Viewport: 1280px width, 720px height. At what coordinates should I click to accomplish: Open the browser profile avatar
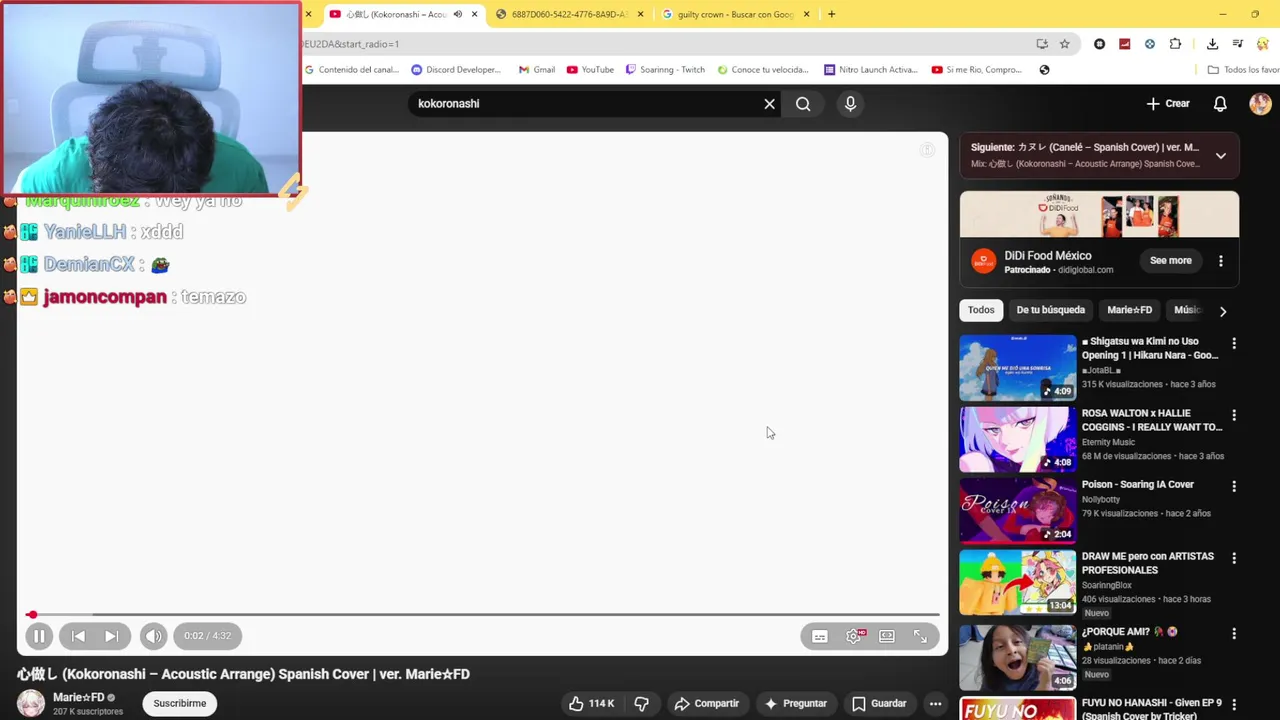1262,44
